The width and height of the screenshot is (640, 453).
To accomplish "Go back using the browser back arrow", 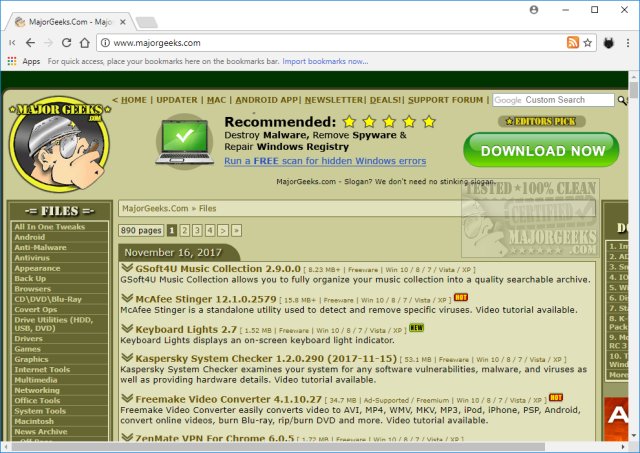I will pos(31,43).
